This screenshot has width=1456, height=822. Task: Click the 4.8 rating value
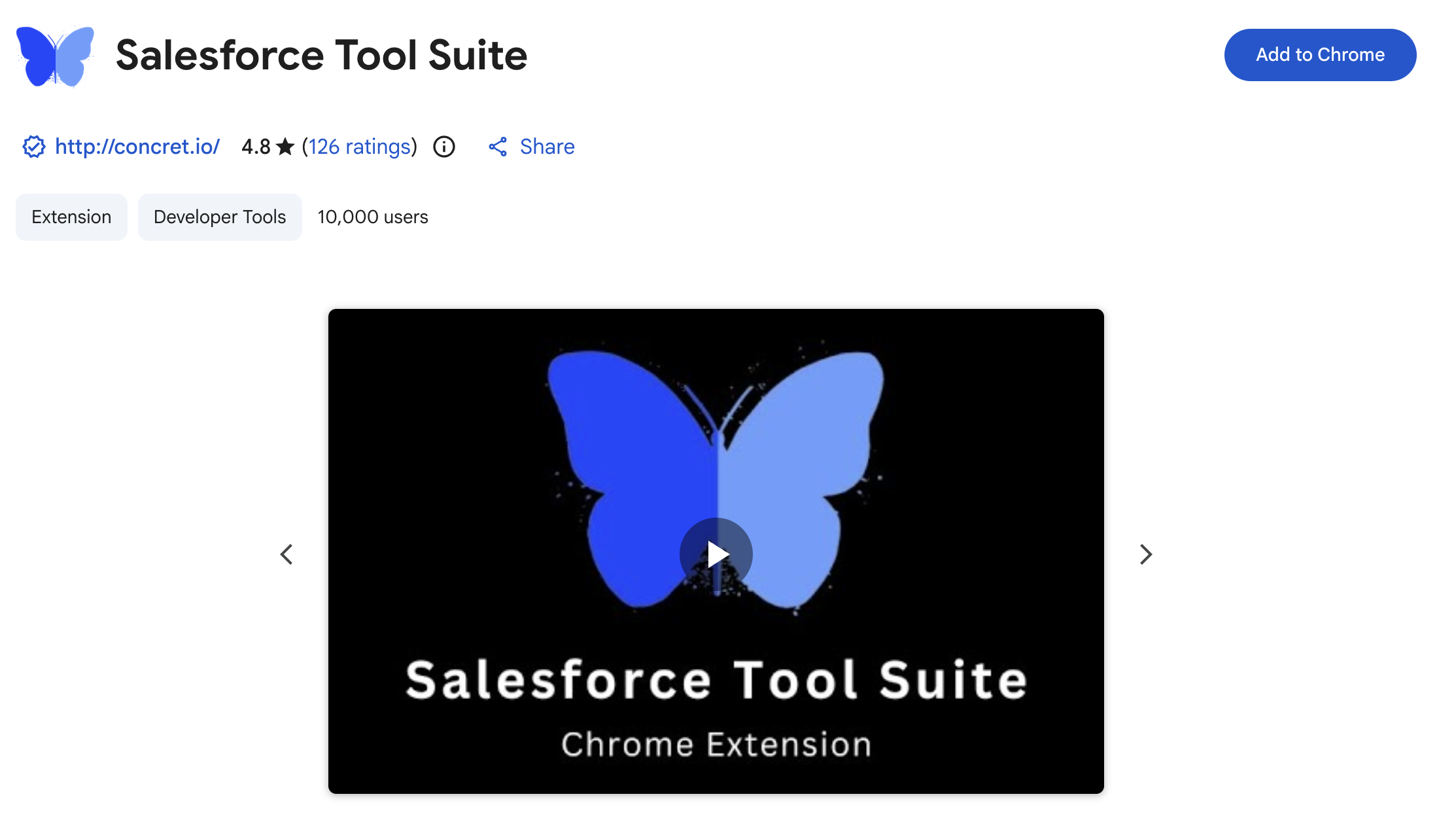coord(256,147)
